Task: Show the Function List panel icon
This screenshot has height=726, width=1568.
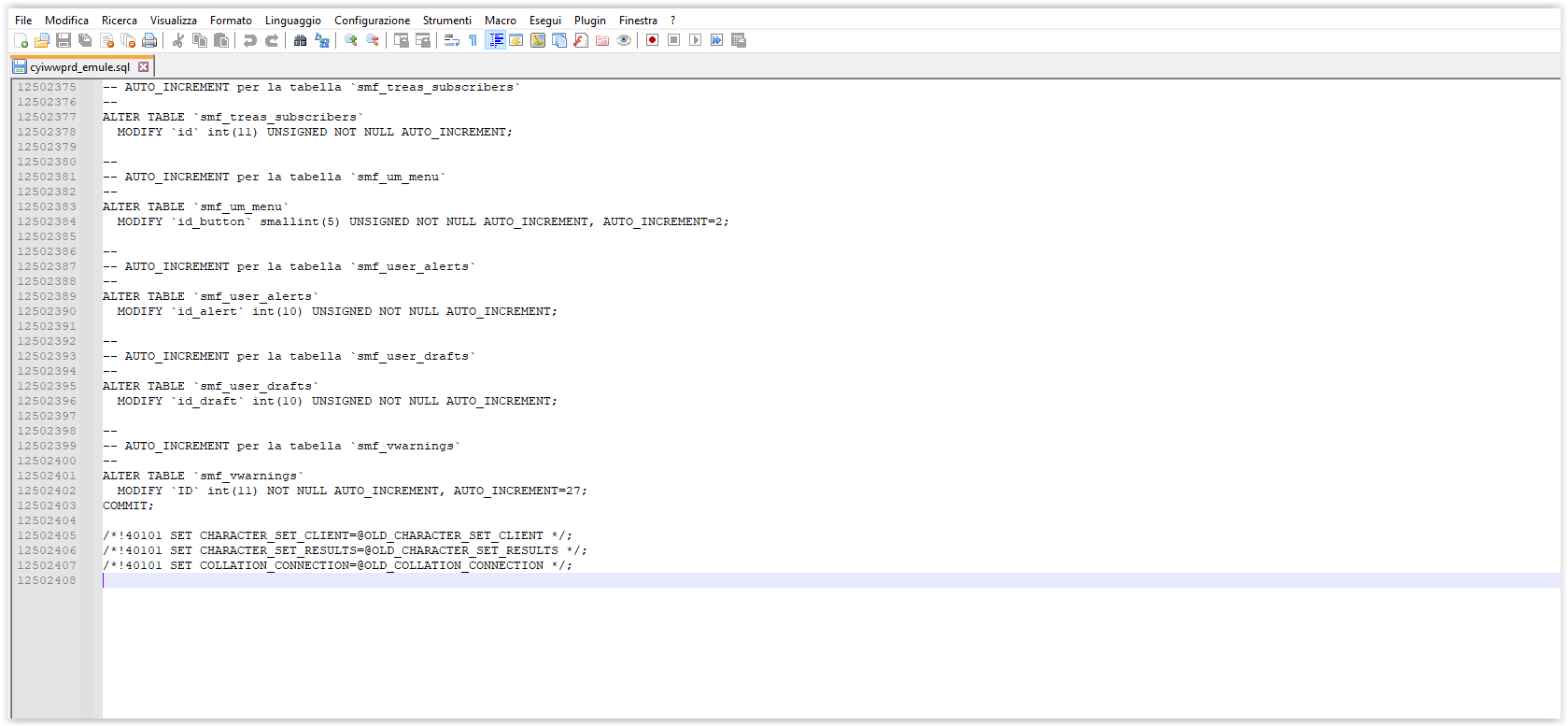Action: click(580, 40)
